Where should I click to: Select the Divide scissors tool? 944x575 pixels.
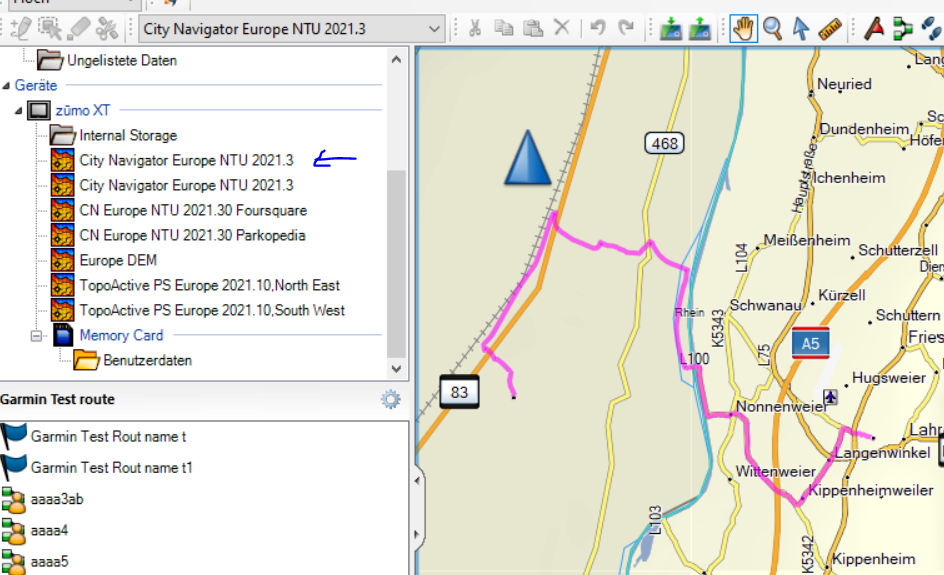107,28
